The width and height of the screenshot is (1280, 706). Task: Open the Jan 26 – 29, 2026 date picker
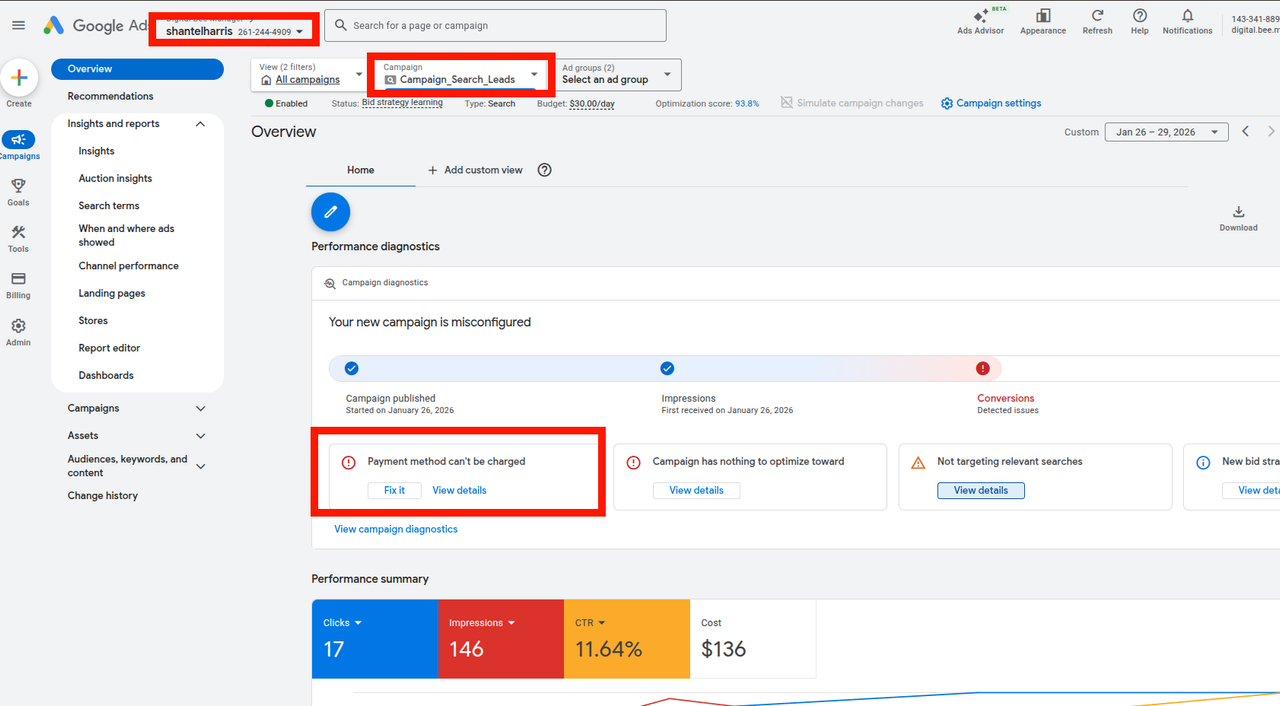point(1166,132)
